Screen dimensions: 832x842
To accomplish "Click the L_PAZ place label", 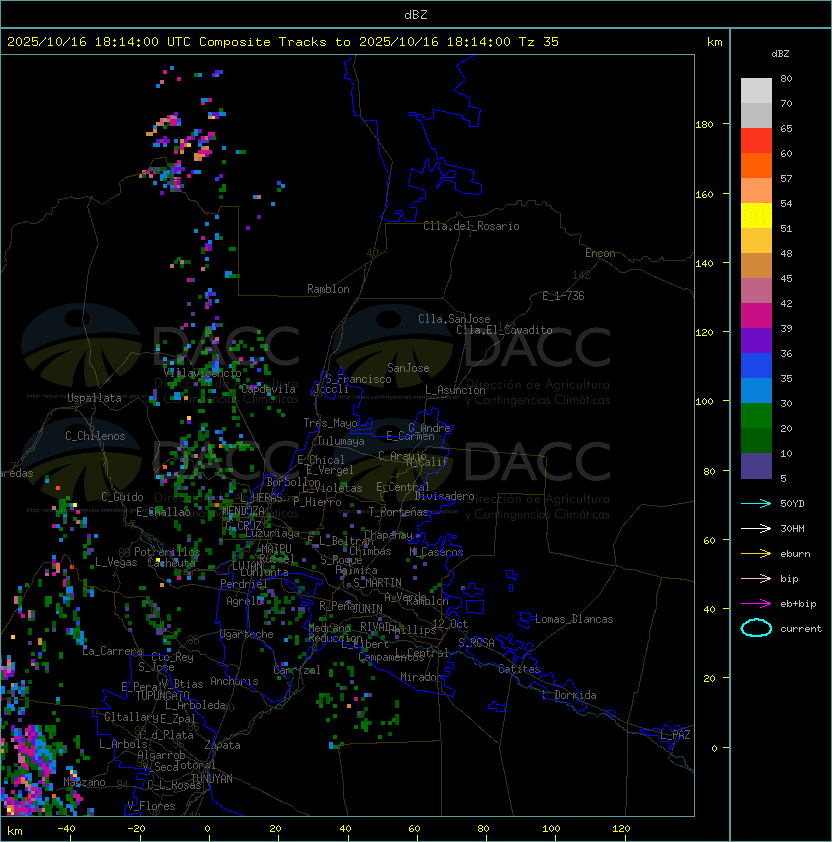I will 675,735.
